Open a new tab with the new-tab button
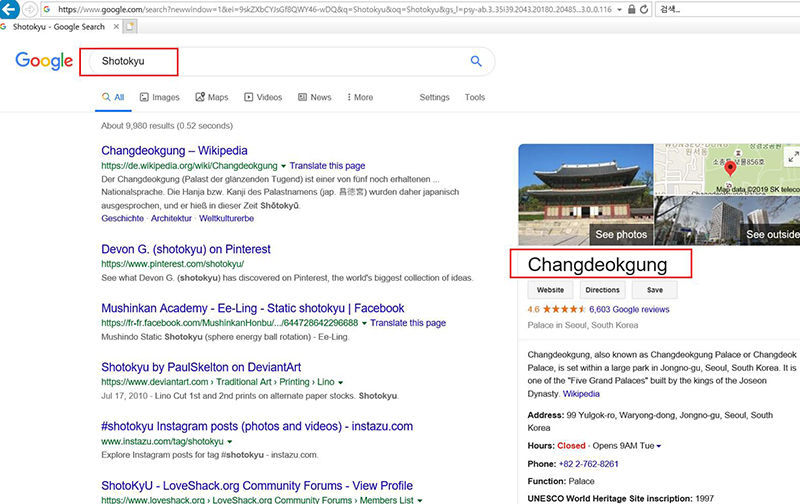The width and height of the screenshot is (800, 504). pos(130,27)
